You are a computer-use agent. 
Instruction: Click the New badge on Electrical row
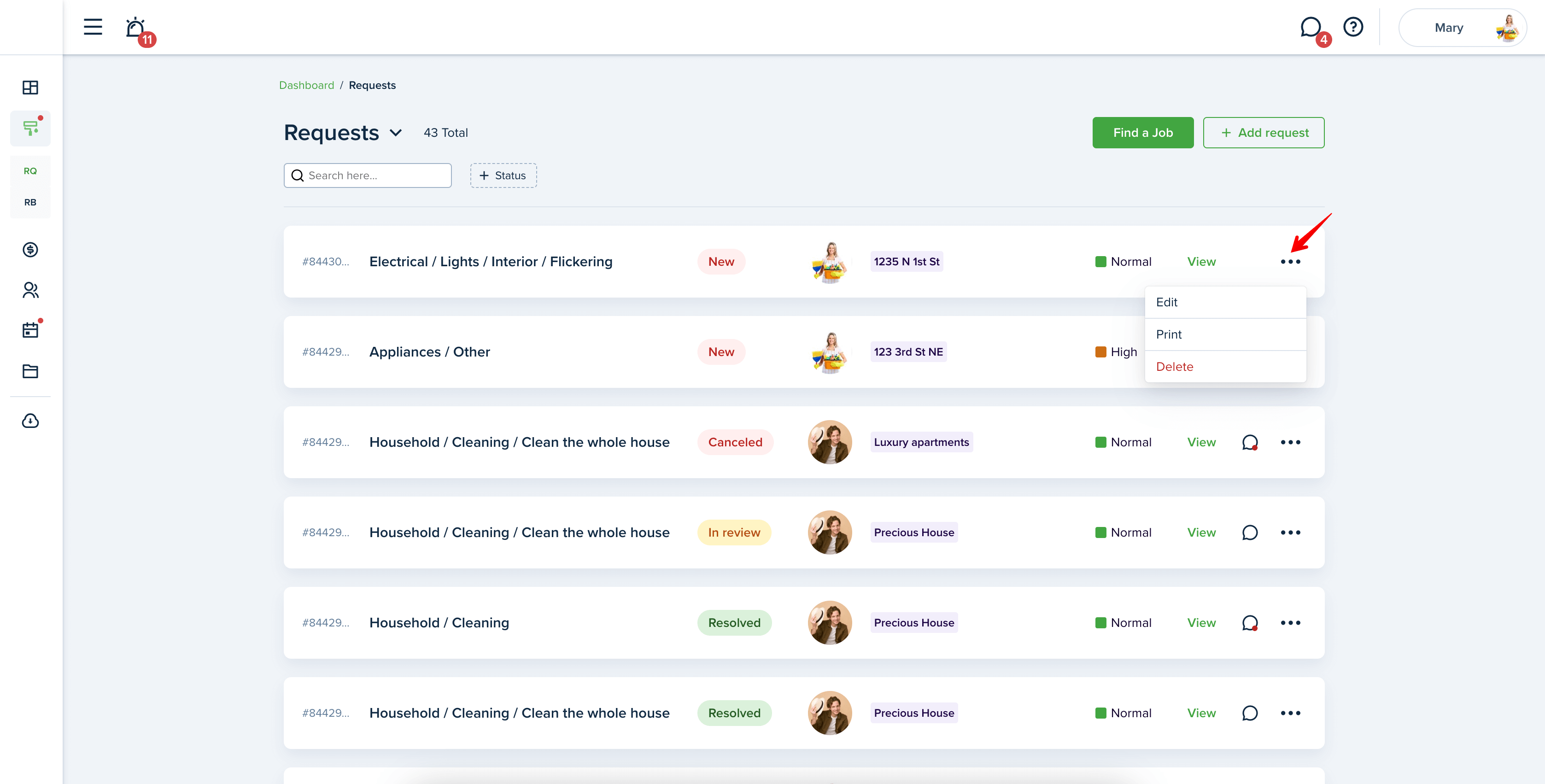721,262
